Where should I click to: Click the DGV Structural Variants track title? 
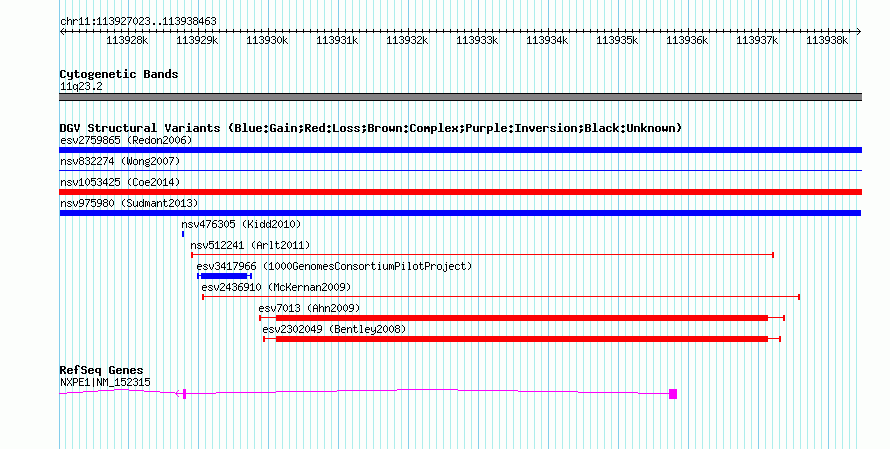[371, 128]
